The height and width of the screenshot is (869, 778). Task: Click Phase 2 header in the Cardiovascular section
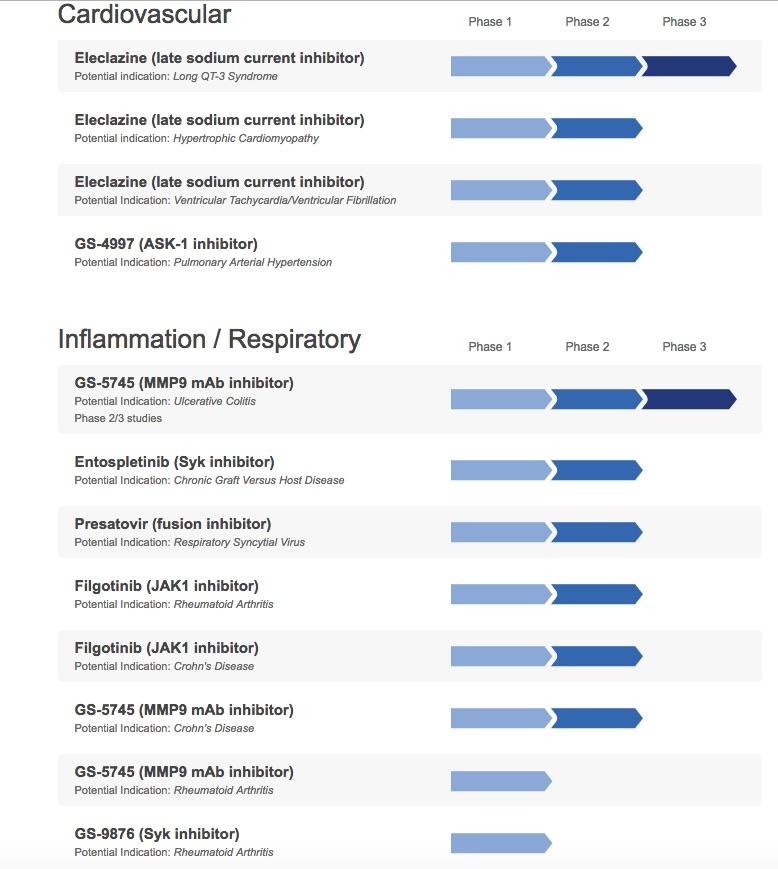pyautogui.click(x=587, y=22)
